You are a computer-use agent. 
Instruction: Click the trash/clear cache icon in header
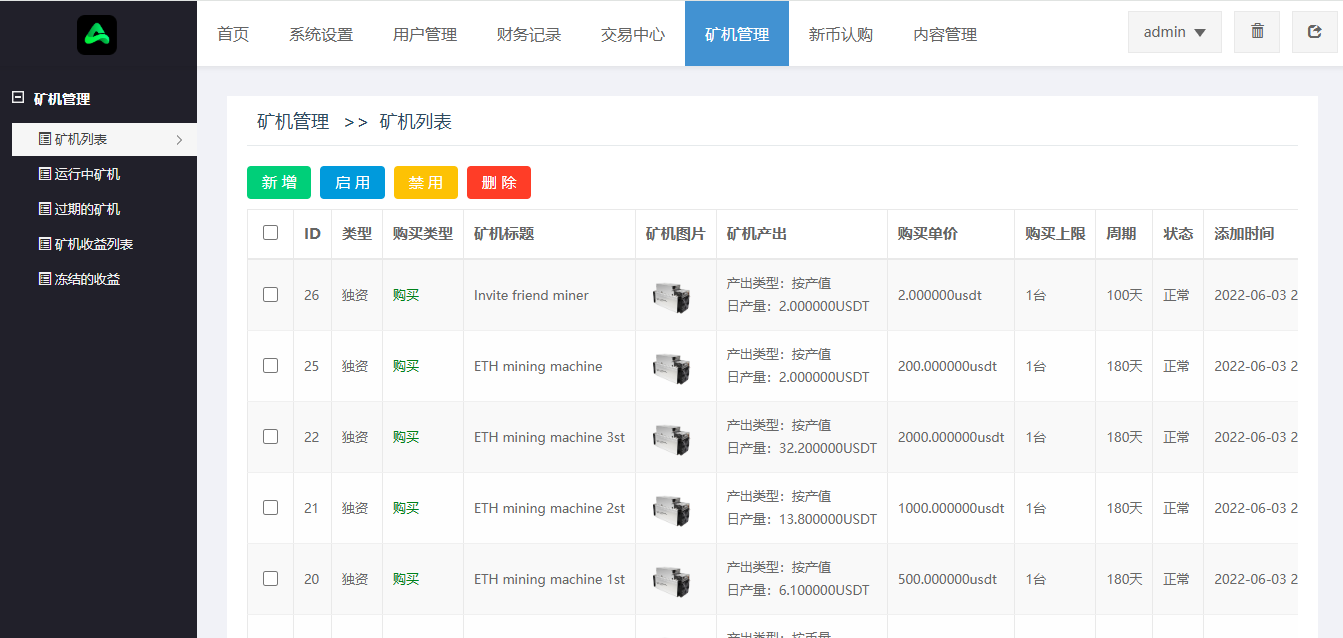pyautogui.click(x=1256, y=31)
